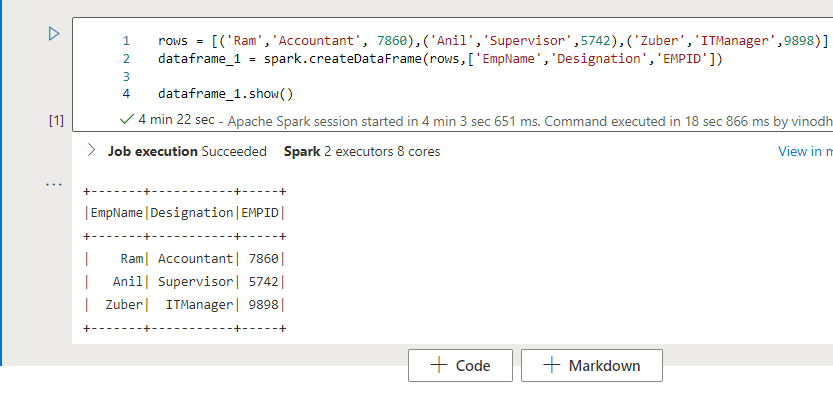Screen dimensions: 833x406
Task: Expand the Job execution details chevron
Action: pyautogui.click(x=92, y=151)
